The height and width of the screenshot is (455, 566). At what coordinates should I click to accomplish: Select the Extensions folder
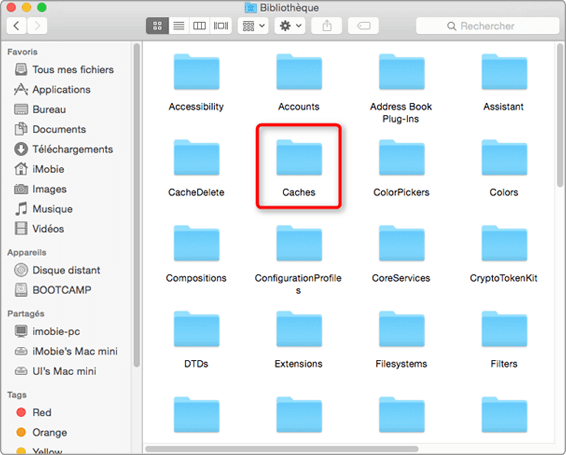[x=299, y=340]
